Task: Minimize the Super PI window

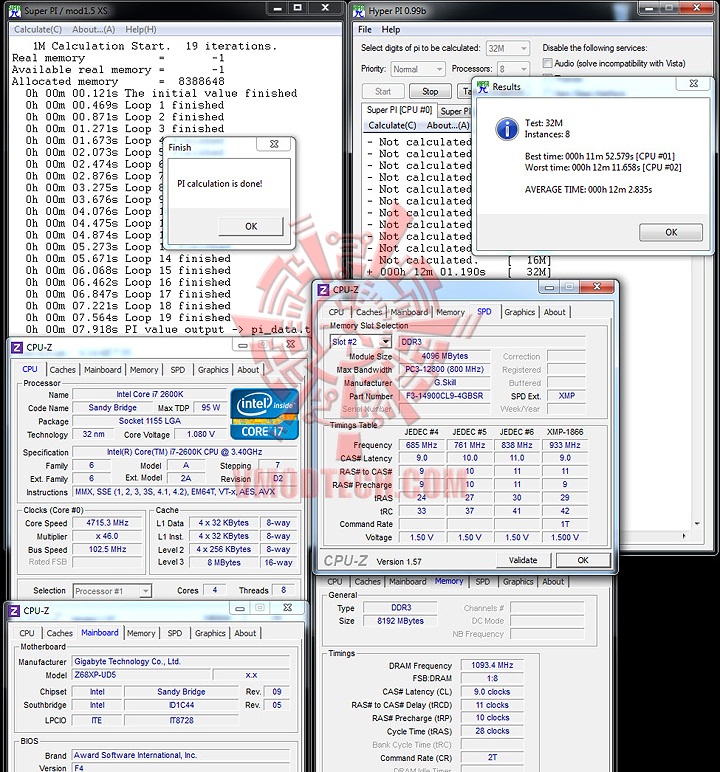Action: coord(278,8)
